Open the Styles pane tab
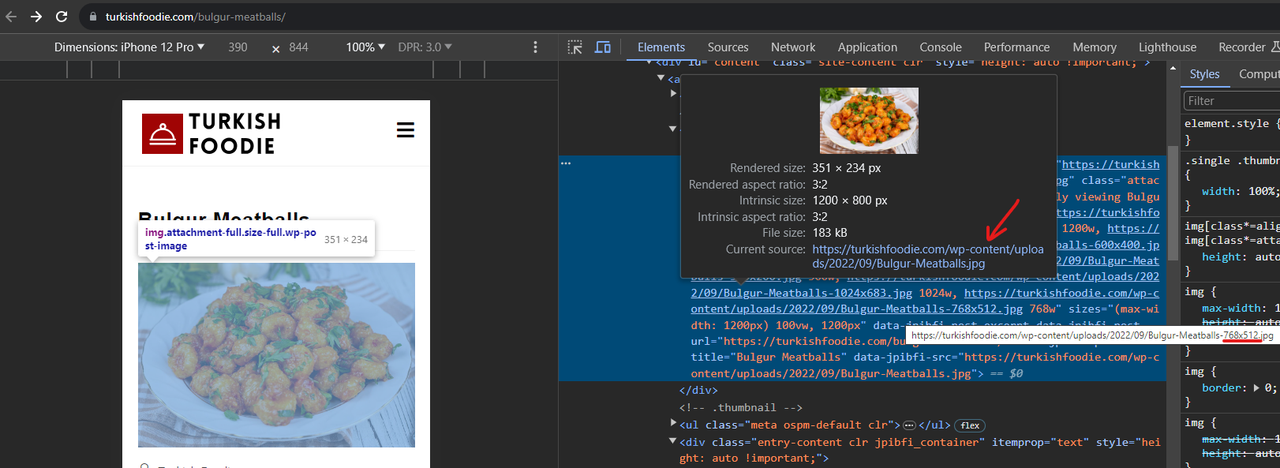Image resolution: width=1280 pixels, height=468 pixels. [x=1204, y=74]
